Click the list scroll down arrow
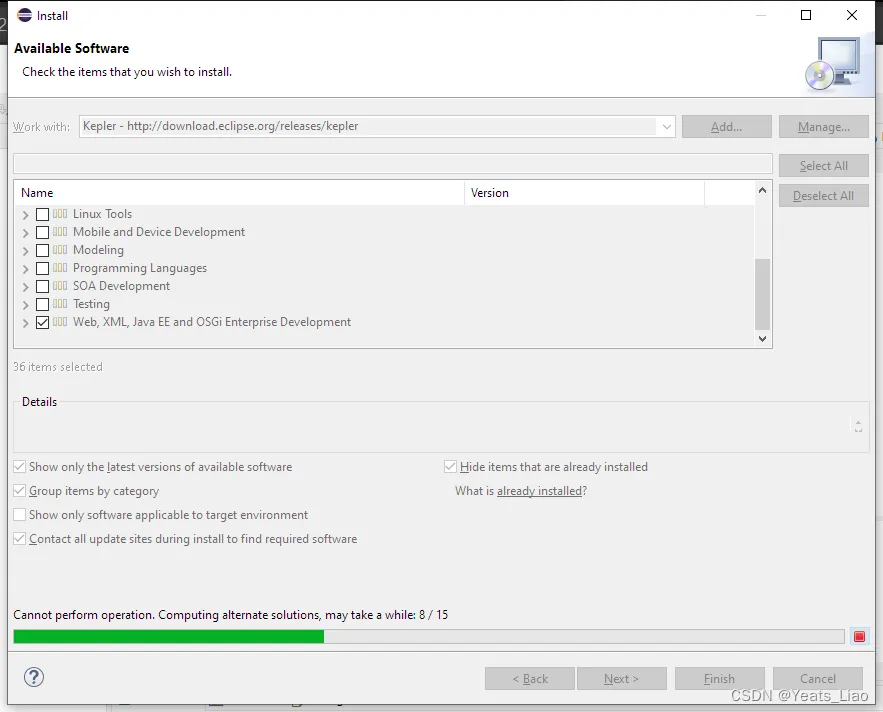Screen dimensions: 883x712 point(762,339)
